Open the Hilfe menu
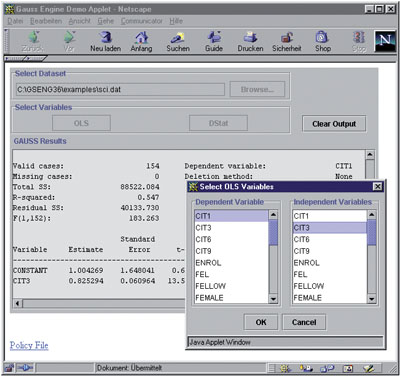 click(x=176, y=21)
